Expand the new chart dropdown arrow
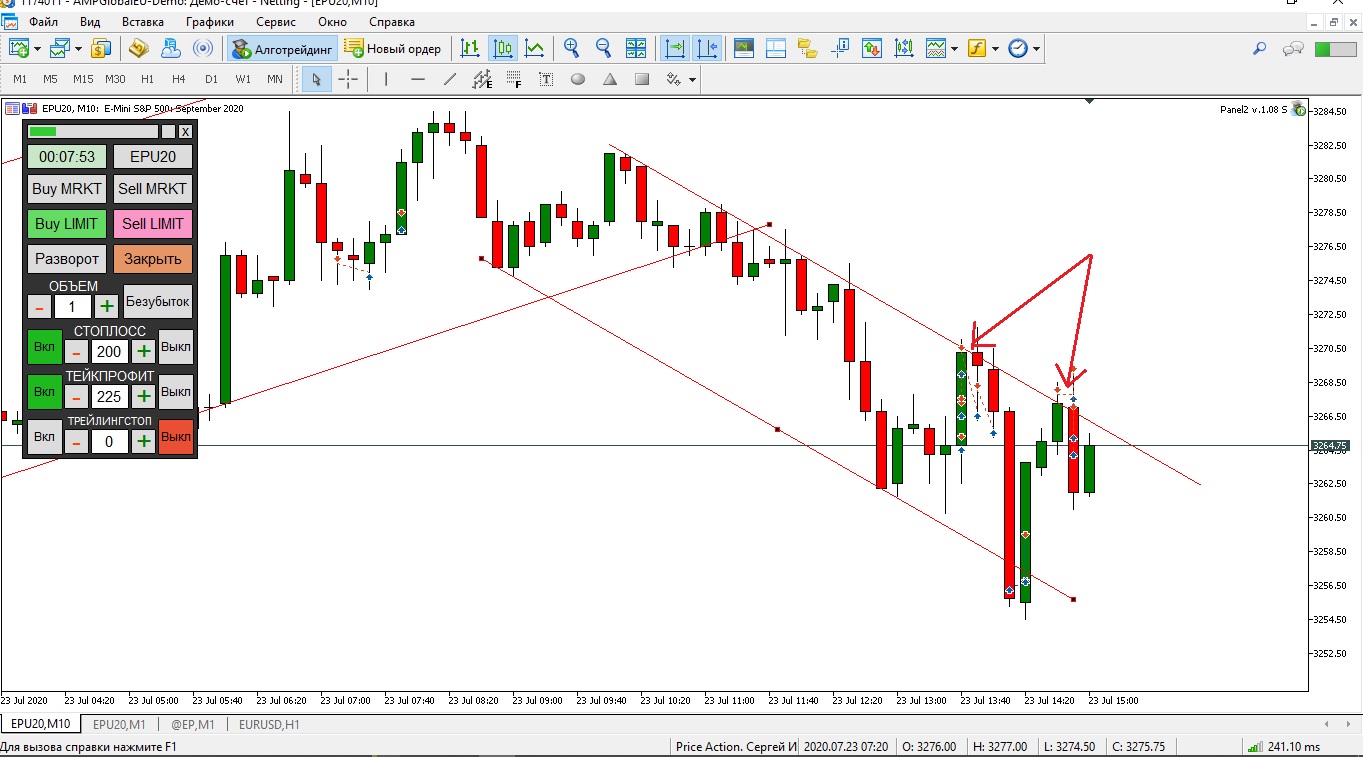1363x757 pixels. pyautogui.click(x=38, y=48)
